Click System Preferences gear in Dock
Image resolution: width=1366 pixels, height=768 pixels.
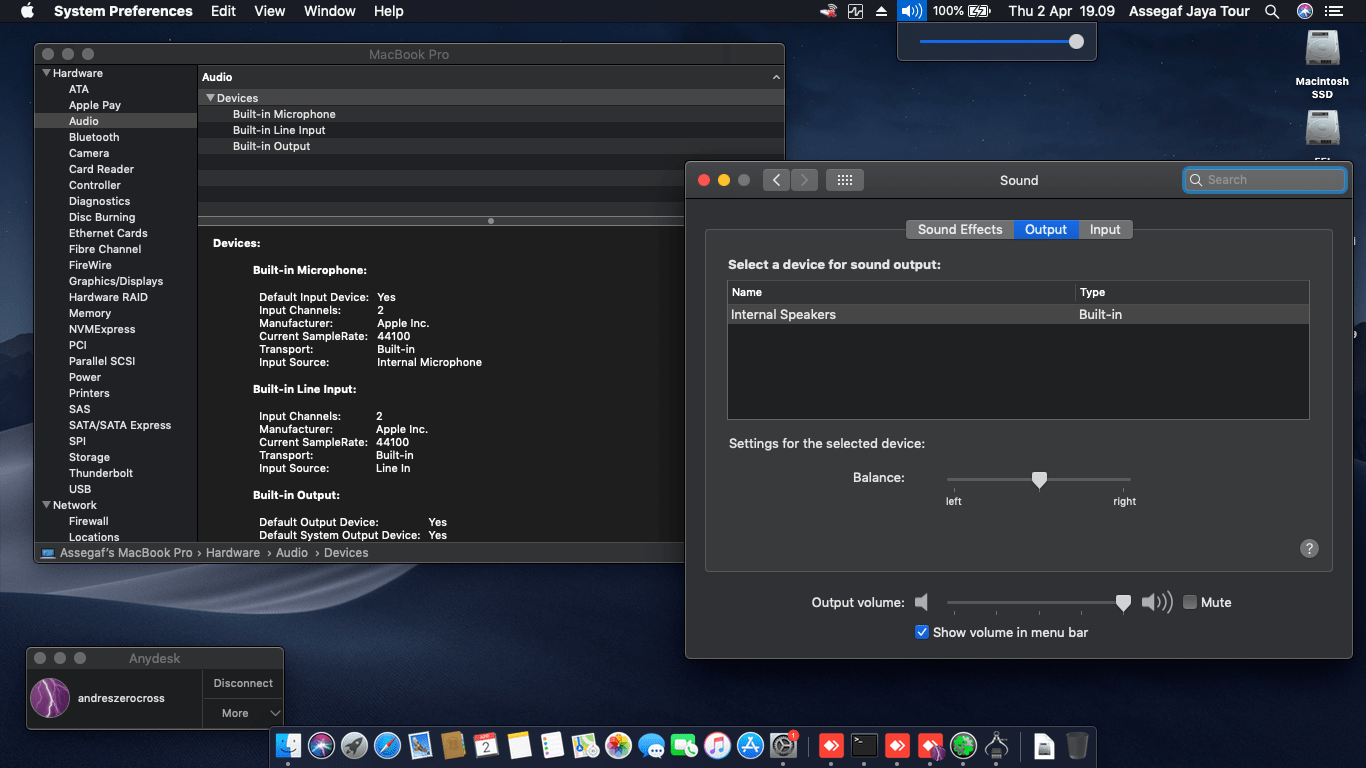coord(783,745)
